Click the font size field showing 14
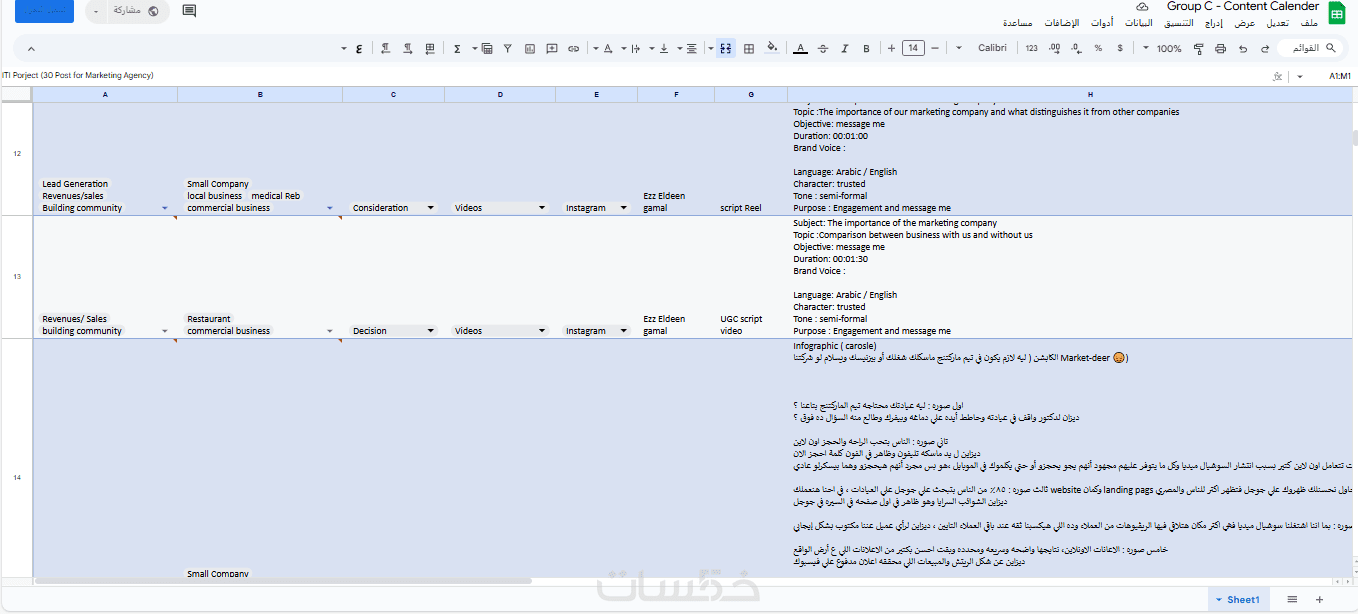Viewport: 1358px width, 614px height. [913, 48]
